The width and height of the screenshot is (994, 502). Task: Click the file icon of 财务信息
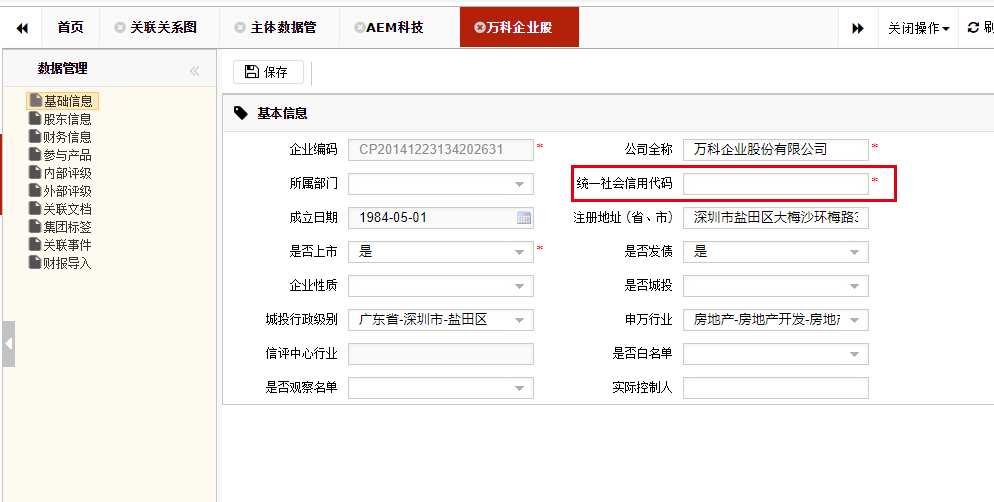click(36, 136)
